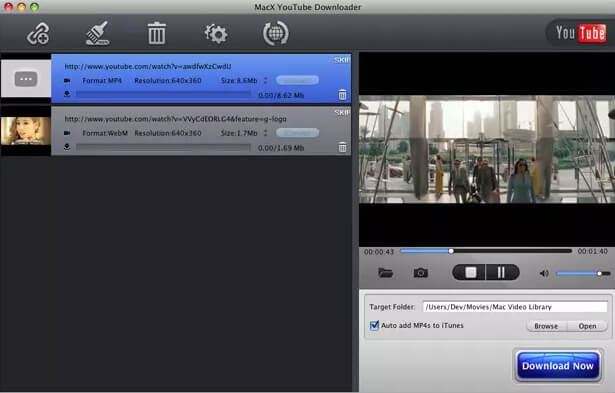Expand format selector on the WebM item
Viewport: 615px width, 393px height.
click(266, 133)
